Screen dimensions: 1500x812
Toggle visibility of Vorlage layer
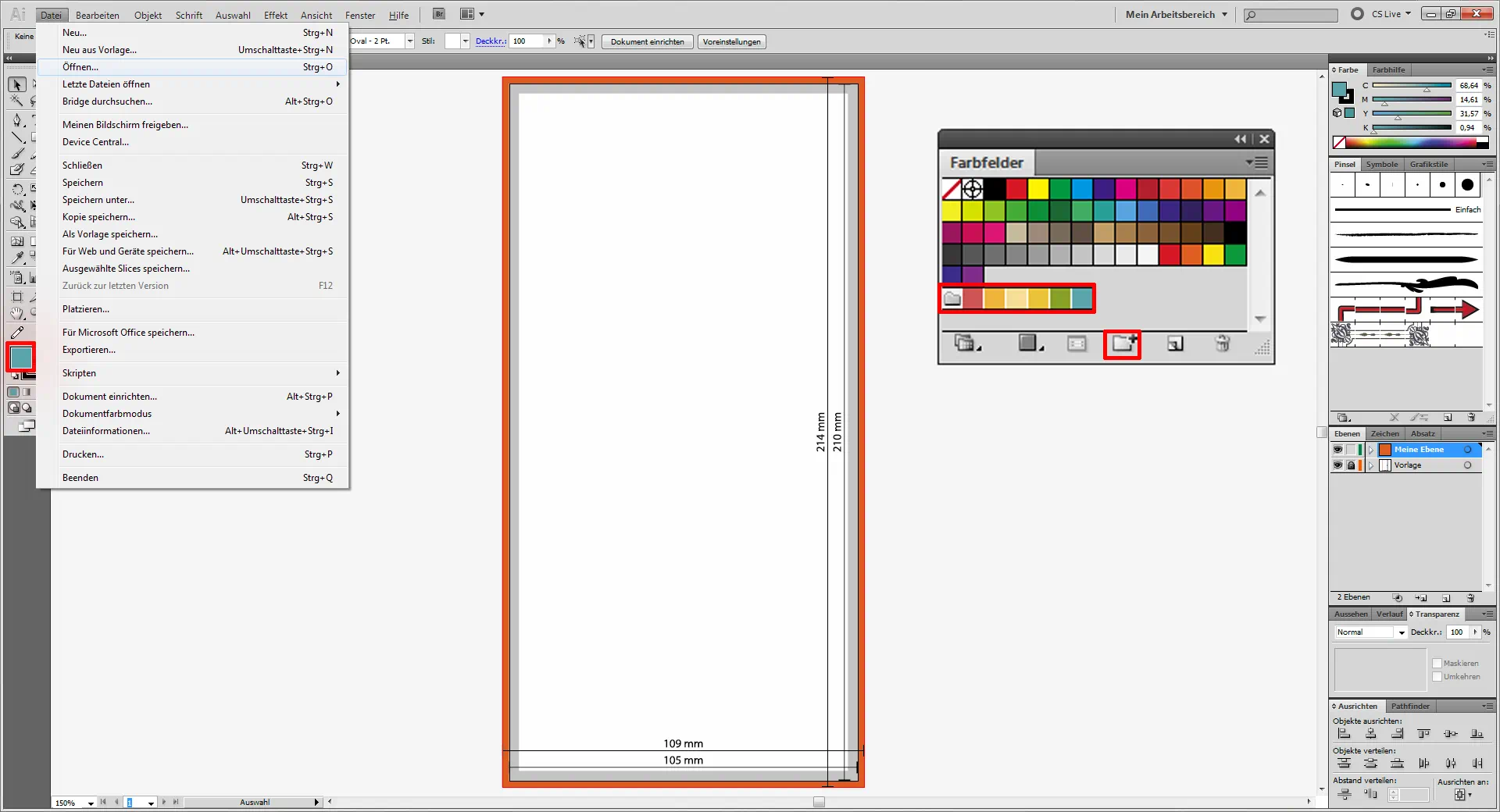[x=1337, y=465]
